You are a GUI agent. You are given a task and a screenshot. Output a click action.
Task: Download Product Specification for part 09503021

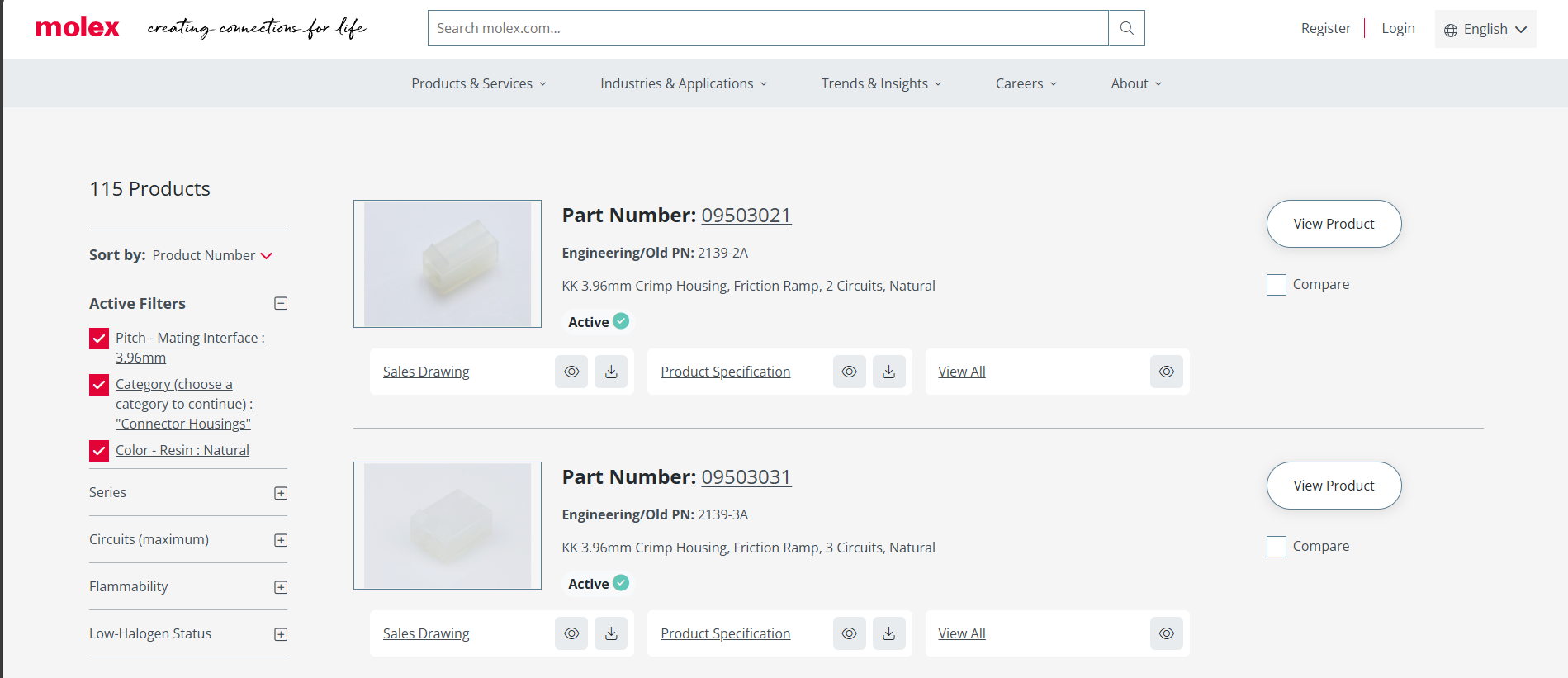point(889,372)
